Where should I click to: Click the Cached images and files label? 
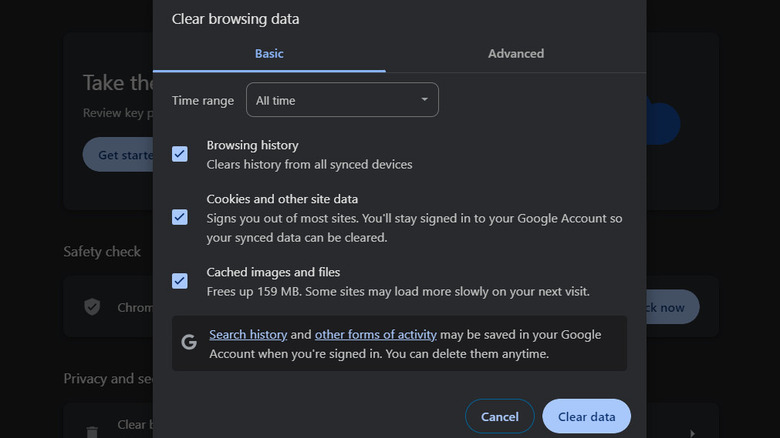273,272
